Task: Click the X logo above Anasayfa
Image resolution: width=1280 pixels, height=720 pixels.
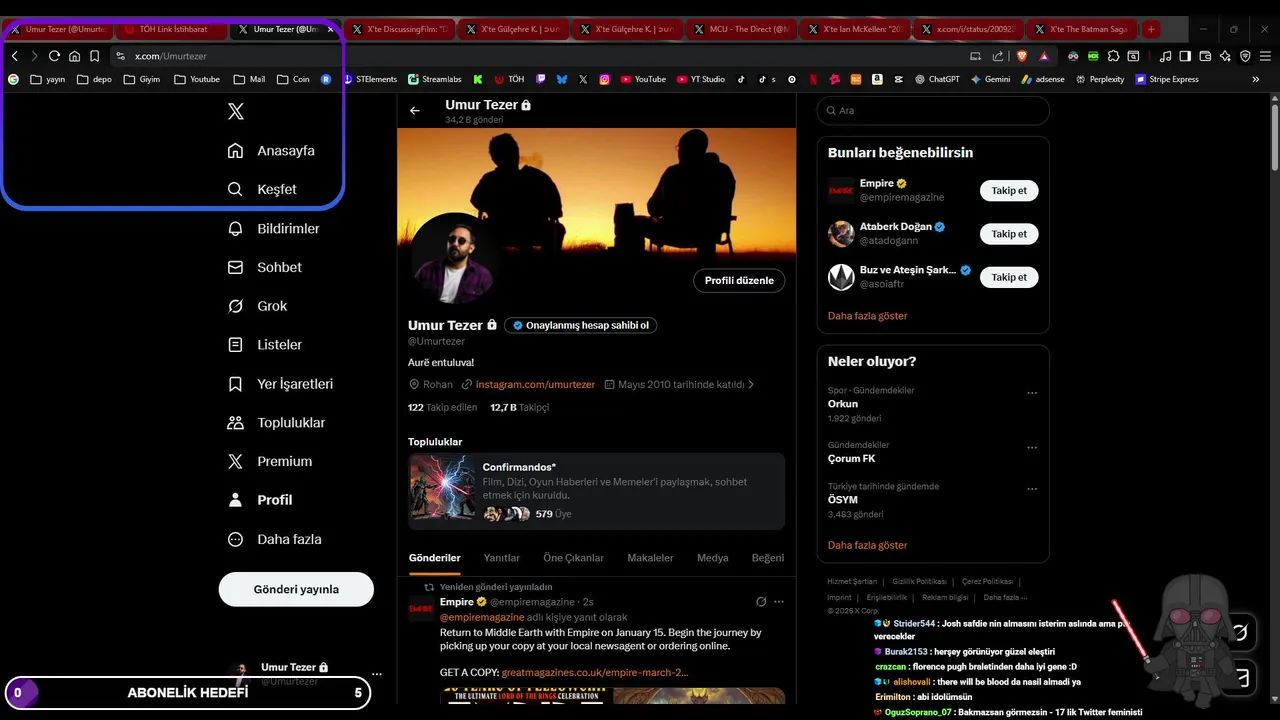Action: click(236, 111)
